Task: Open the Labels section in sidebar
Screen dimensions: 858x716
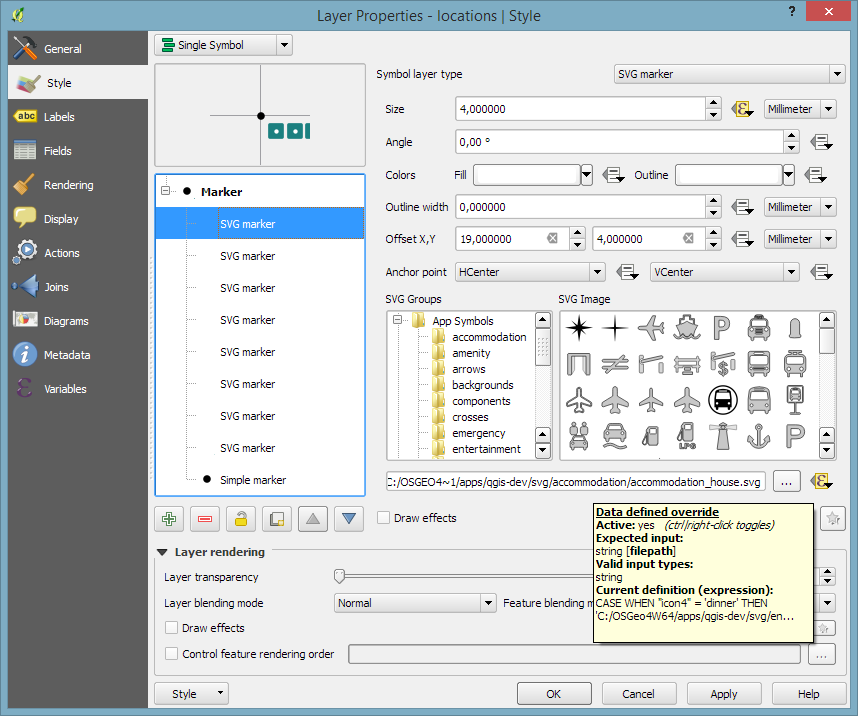Action: coord(59,117)
